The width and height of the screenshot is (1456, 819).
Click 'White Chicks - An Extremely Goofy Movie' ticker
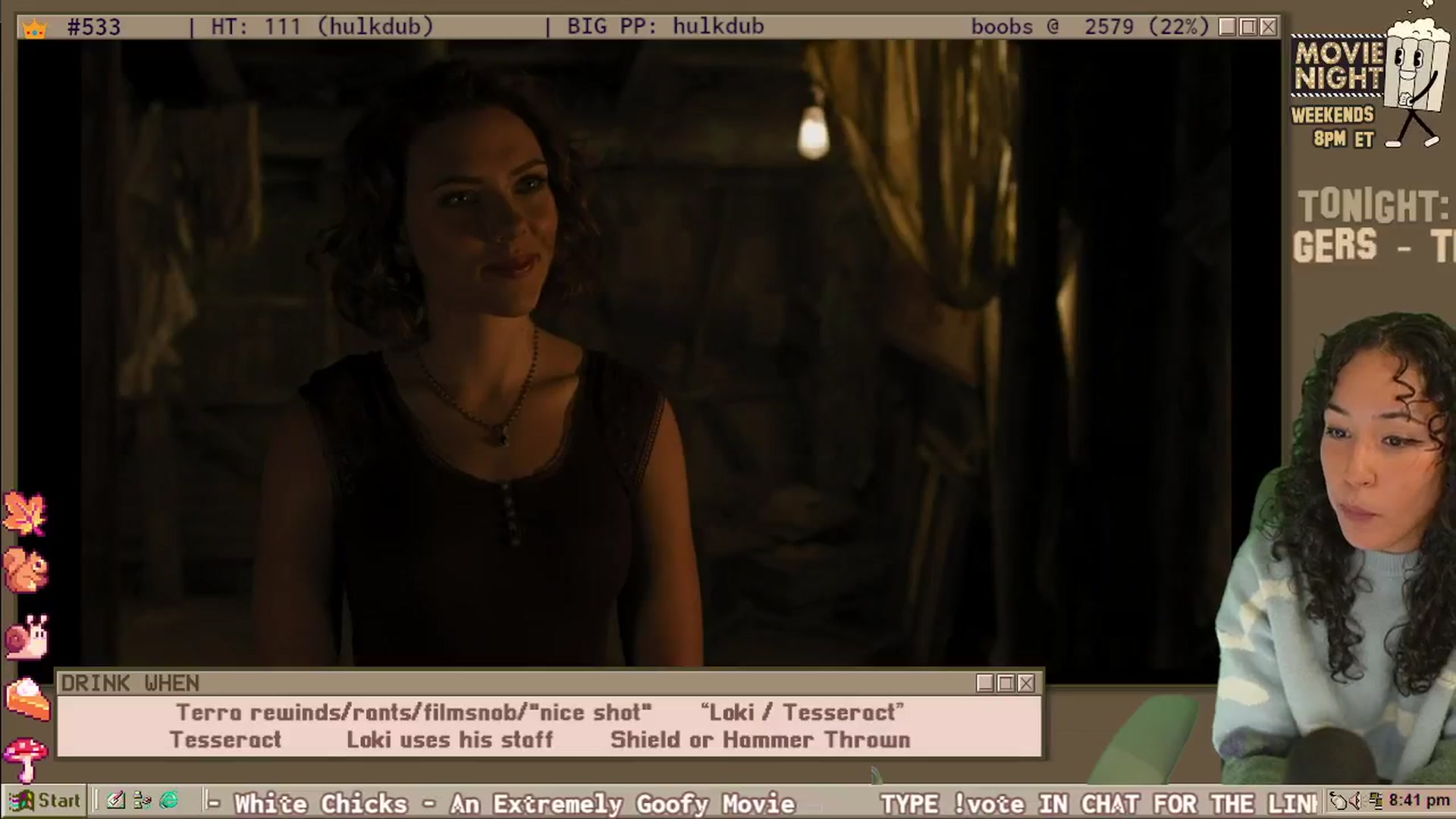point(515,803)
